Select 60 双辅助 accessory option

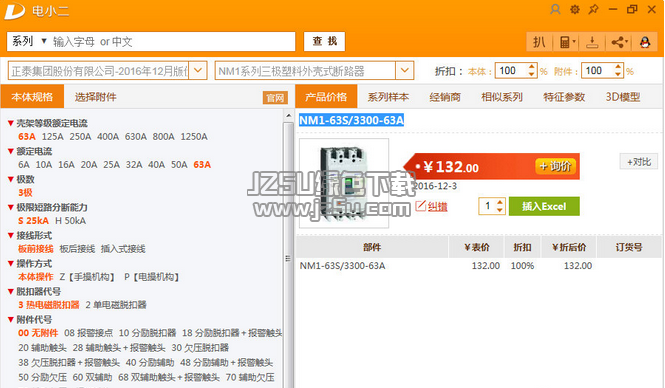(x=92, y=377)
